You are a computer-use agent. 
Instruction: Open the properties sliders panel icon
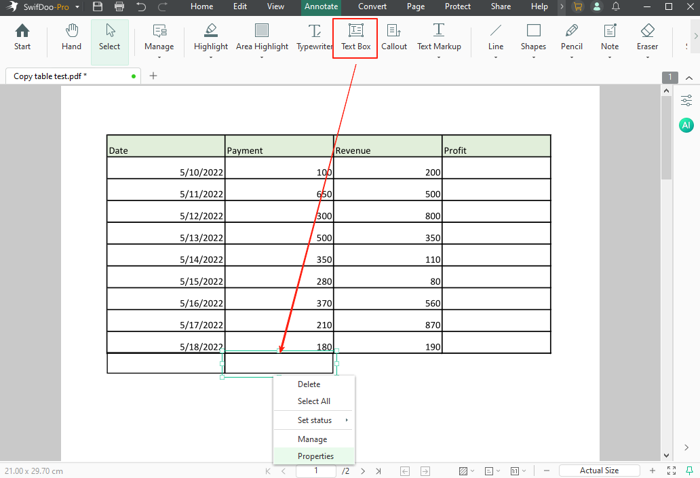(686, 100)
